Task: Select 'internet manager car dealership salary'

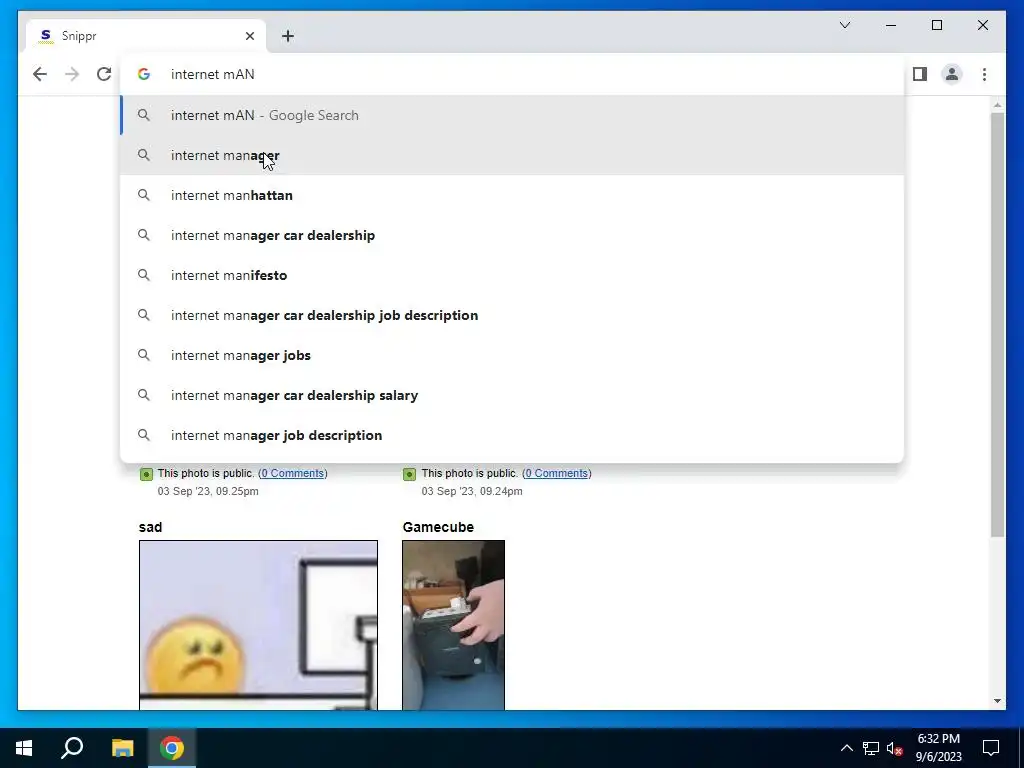Action: point(512,395)
